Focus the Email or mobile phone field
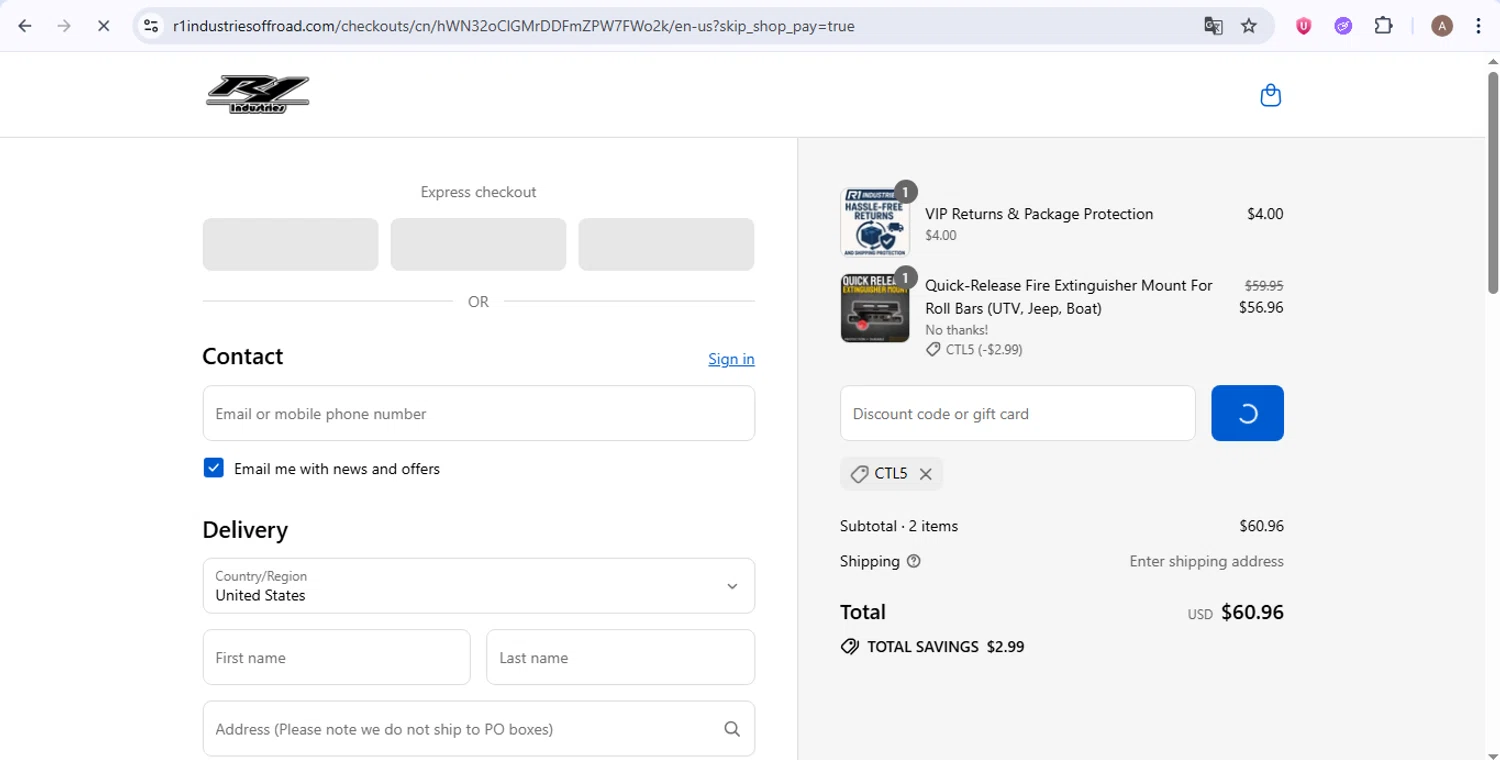Screen dimensions: 1500x760 pyautogui.click(x=479, y=413)
